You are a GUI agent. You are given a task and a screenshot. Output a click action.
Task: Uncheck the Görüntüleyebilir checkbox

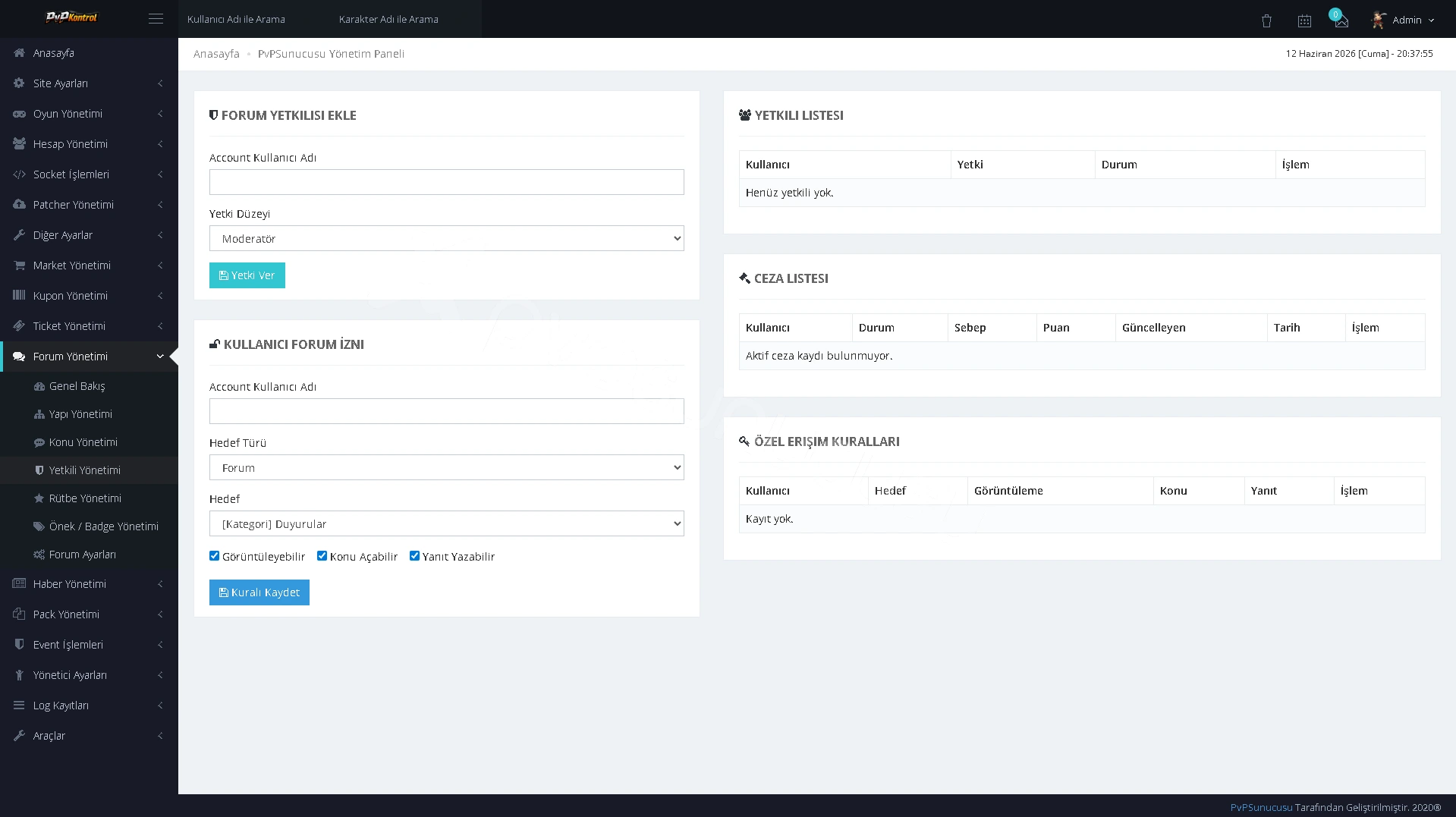(x=215, y=556)
